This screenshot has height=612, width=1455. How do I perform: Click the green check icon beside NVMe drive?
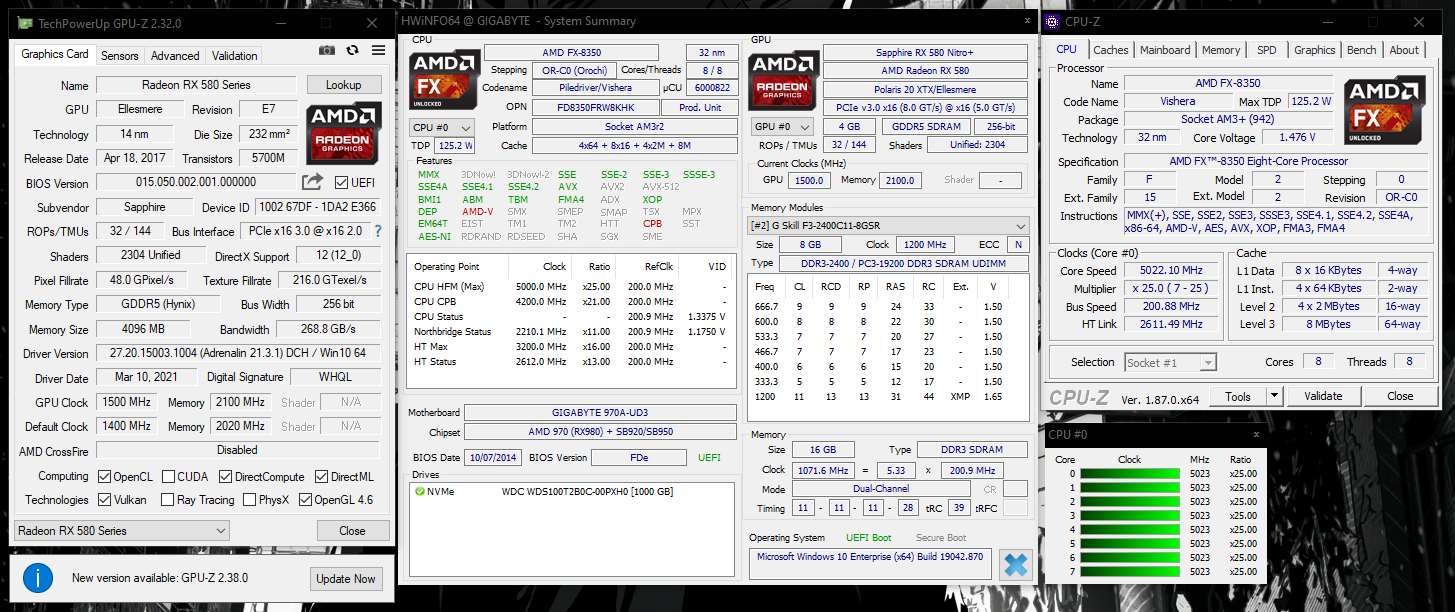pyautogui.click(x=419, y=492)
